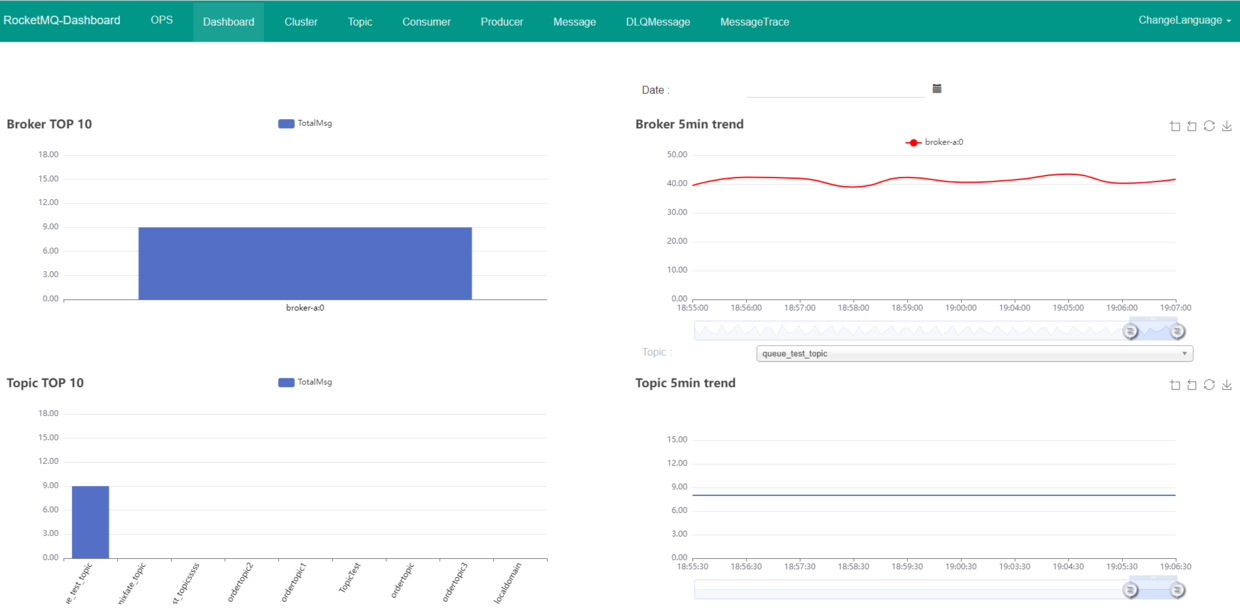Viewport: 1240px width, 608px height.
Task: Save Topic 5min trend chart as image
Action: click(1227, 385)
